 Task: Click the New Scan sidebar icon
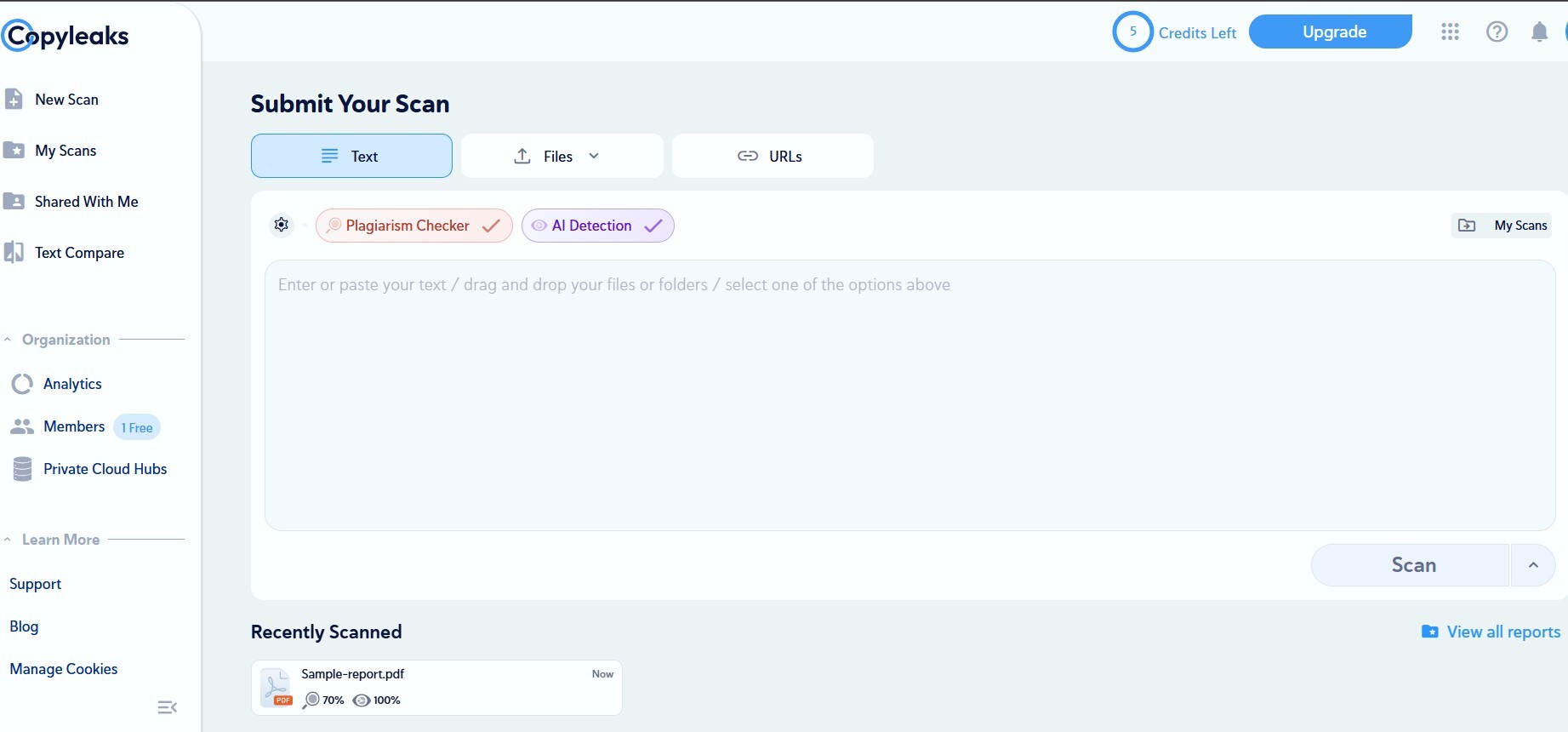[14, 99]
